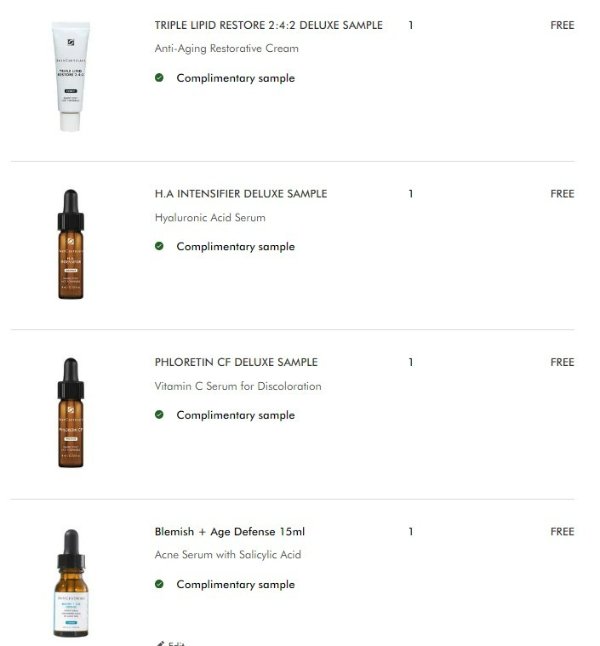This screenshot has height=646, width=600.
Task: Click green checkmark beside Phloretin CF sample
Action: 159,414
